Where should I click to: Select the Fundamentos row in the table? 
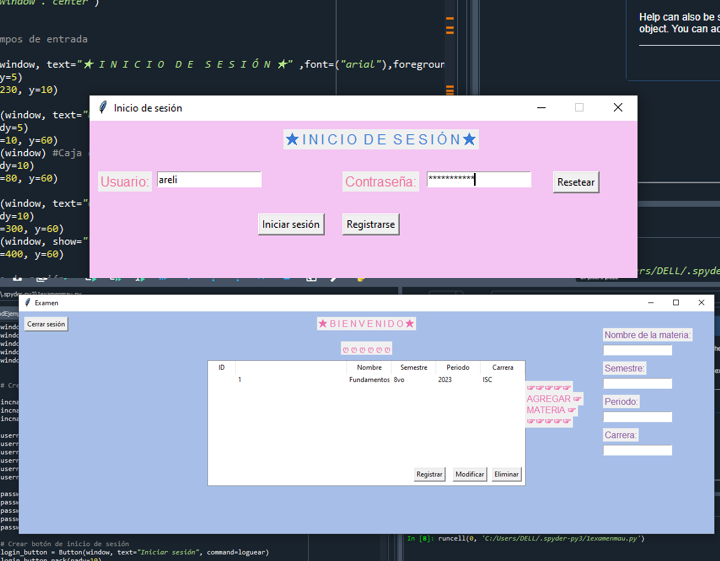click(366, 380)
